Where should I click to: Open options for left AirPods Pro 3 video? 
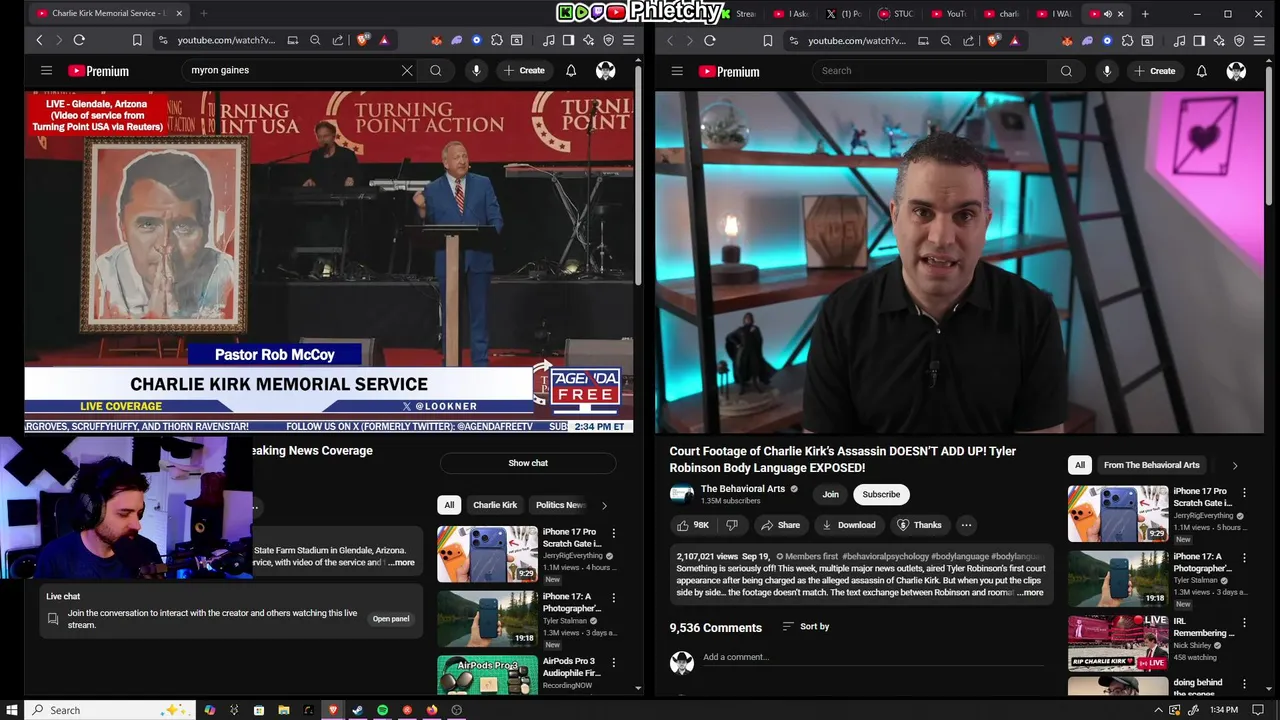614,662
